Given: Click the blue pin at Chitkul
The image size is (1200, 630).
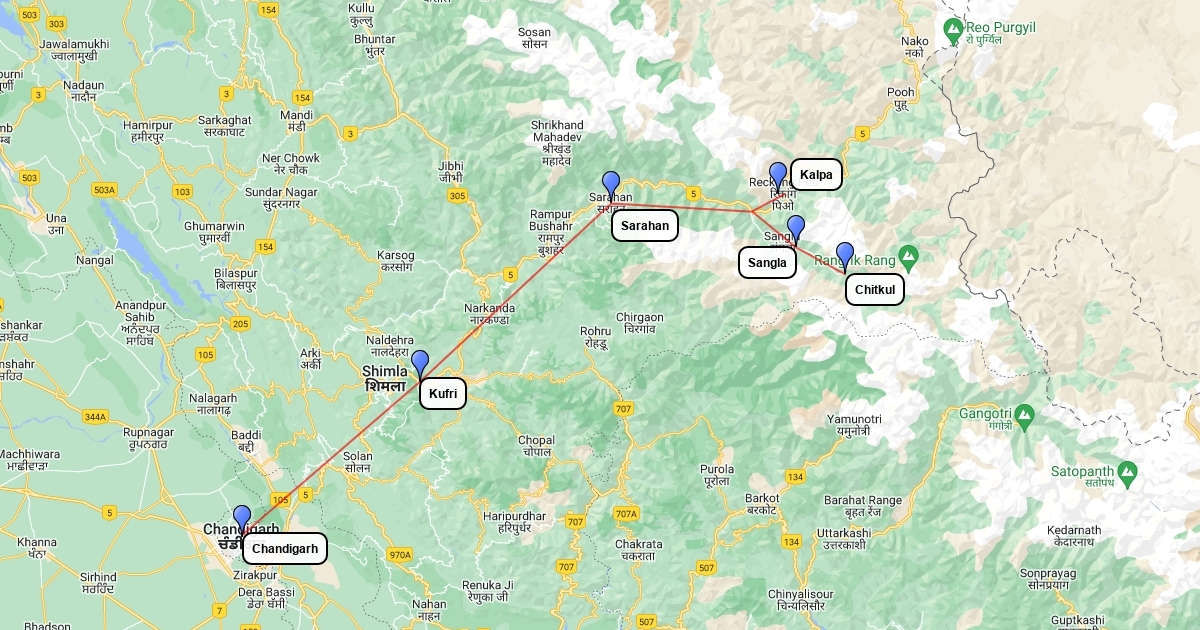Looking at the screenshot, I should click(845, 256).
